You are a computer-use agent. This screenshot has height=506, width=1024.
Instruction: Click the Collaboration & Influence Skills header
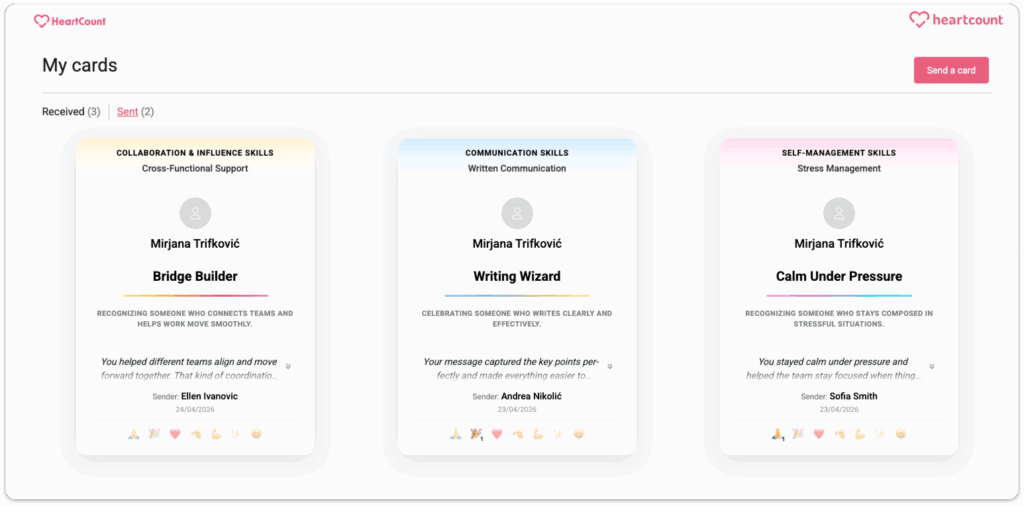tap(195, 153)
